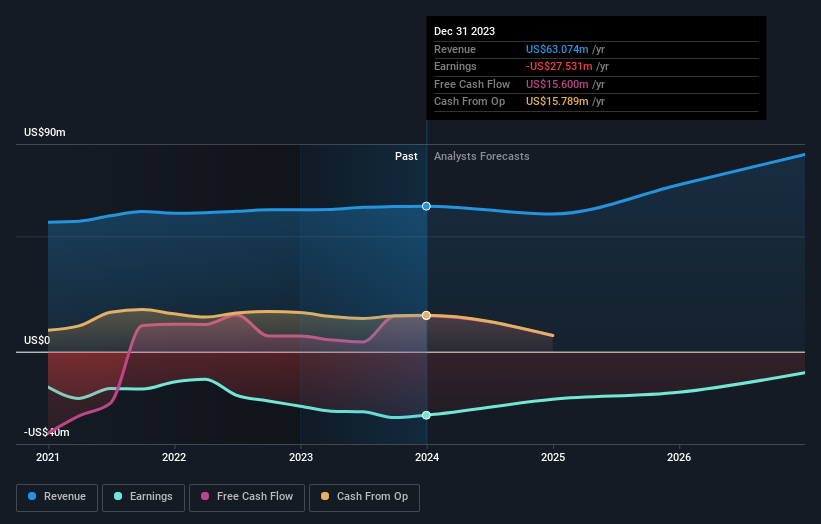Select the 2023 x-axis label

[301, 457]
